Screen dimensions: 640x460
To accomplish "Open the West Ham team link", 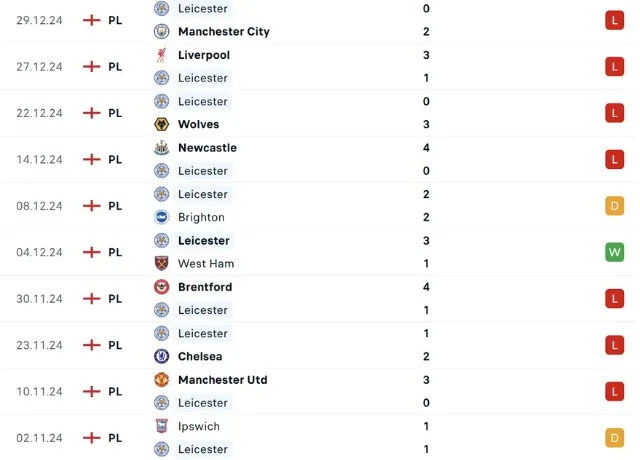I will pos(206,263).
